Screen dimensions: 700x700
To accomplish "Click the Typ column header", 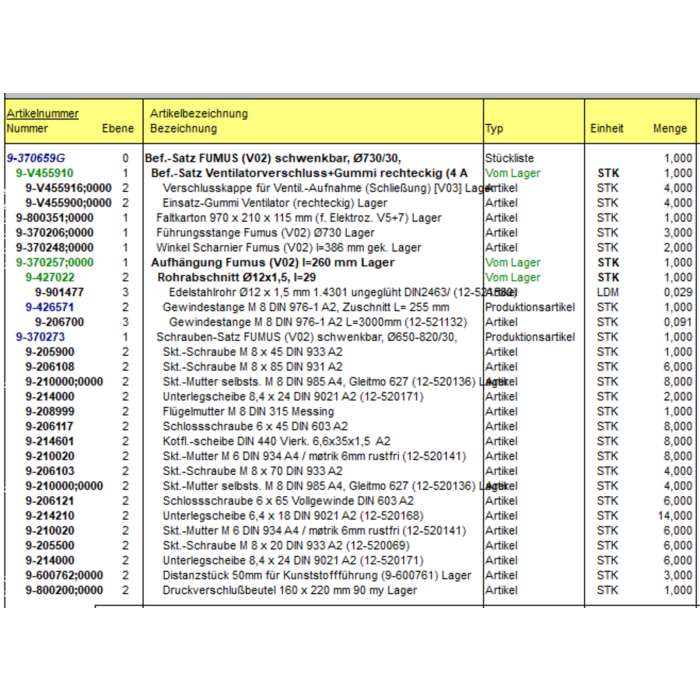I will [x=494, y=129].
